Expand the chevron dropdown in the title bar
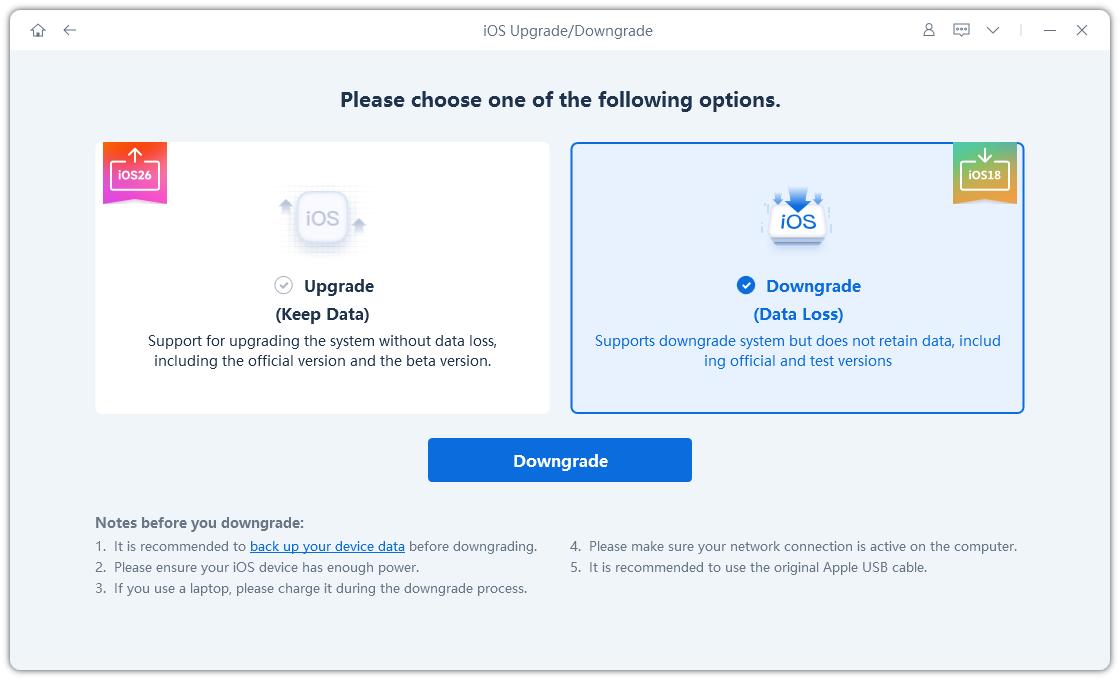The image size is (1120, 680). coord(992,30)
